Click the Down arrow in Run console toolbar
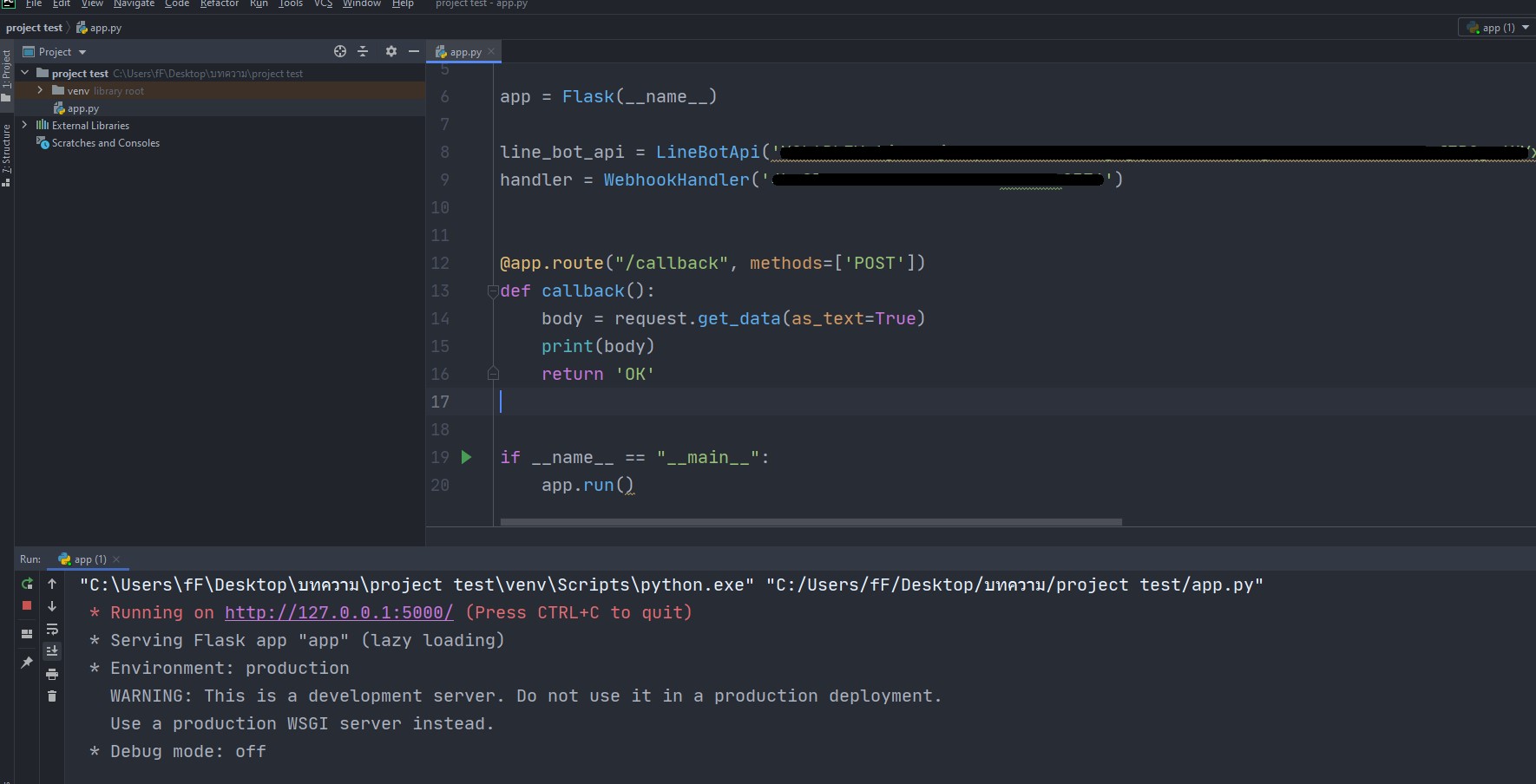This screenshot has width=1536, height=784. (52, 606)
